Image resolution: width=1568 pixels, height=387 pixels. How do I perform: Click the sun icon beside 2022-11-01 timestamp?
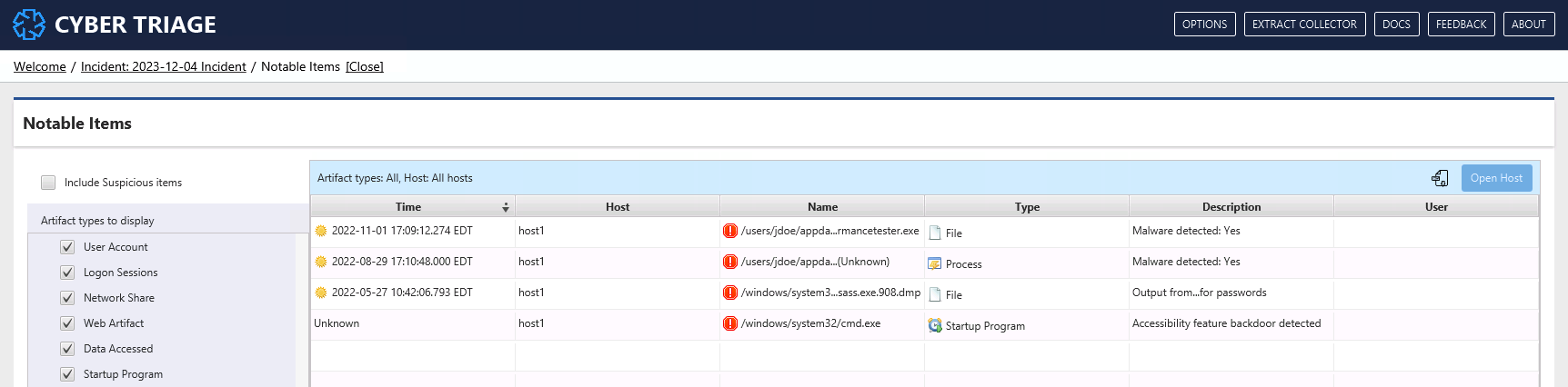click(321, 231)
